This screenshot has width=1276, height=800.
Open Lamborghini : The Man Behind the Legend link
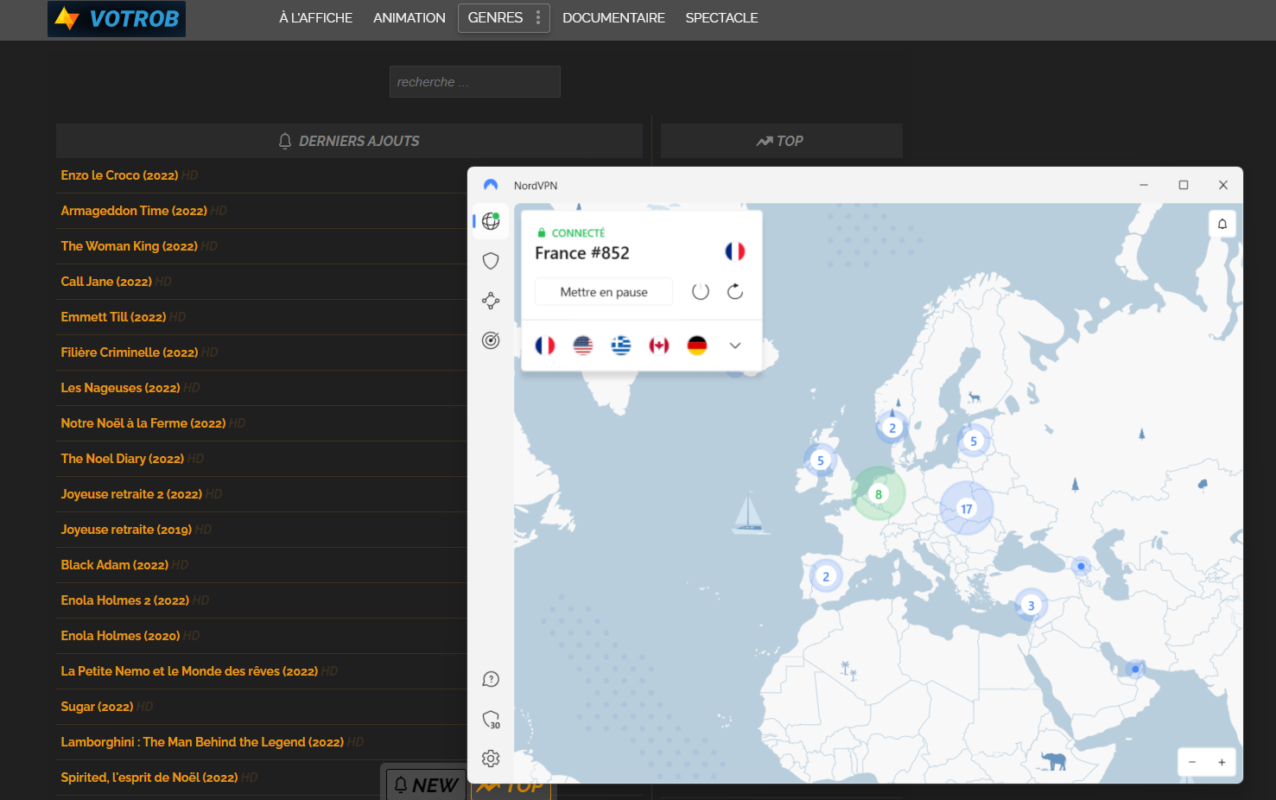click(202, 742)
